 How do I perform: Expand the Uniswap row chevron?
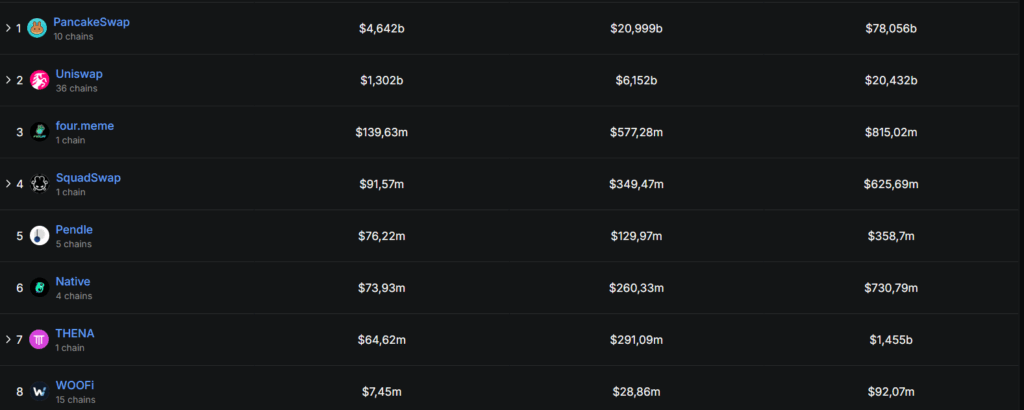[x=8, y=80]
